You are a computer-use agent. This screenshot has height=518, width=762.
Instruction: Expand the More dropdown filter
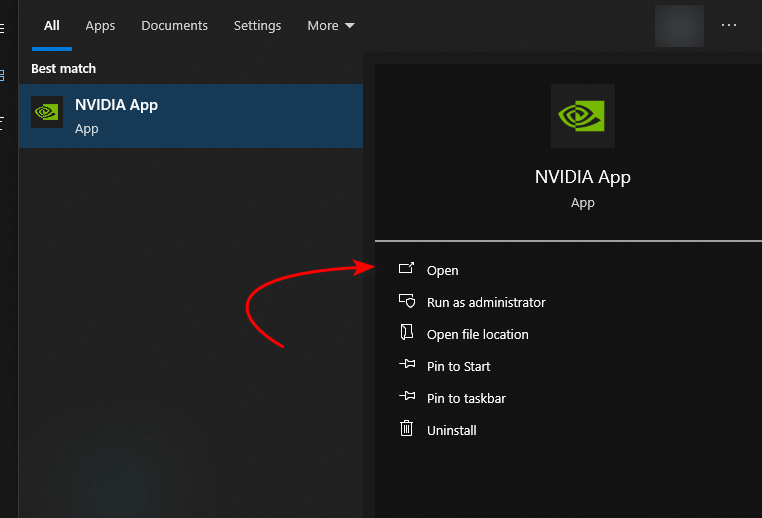pos(330,26)
